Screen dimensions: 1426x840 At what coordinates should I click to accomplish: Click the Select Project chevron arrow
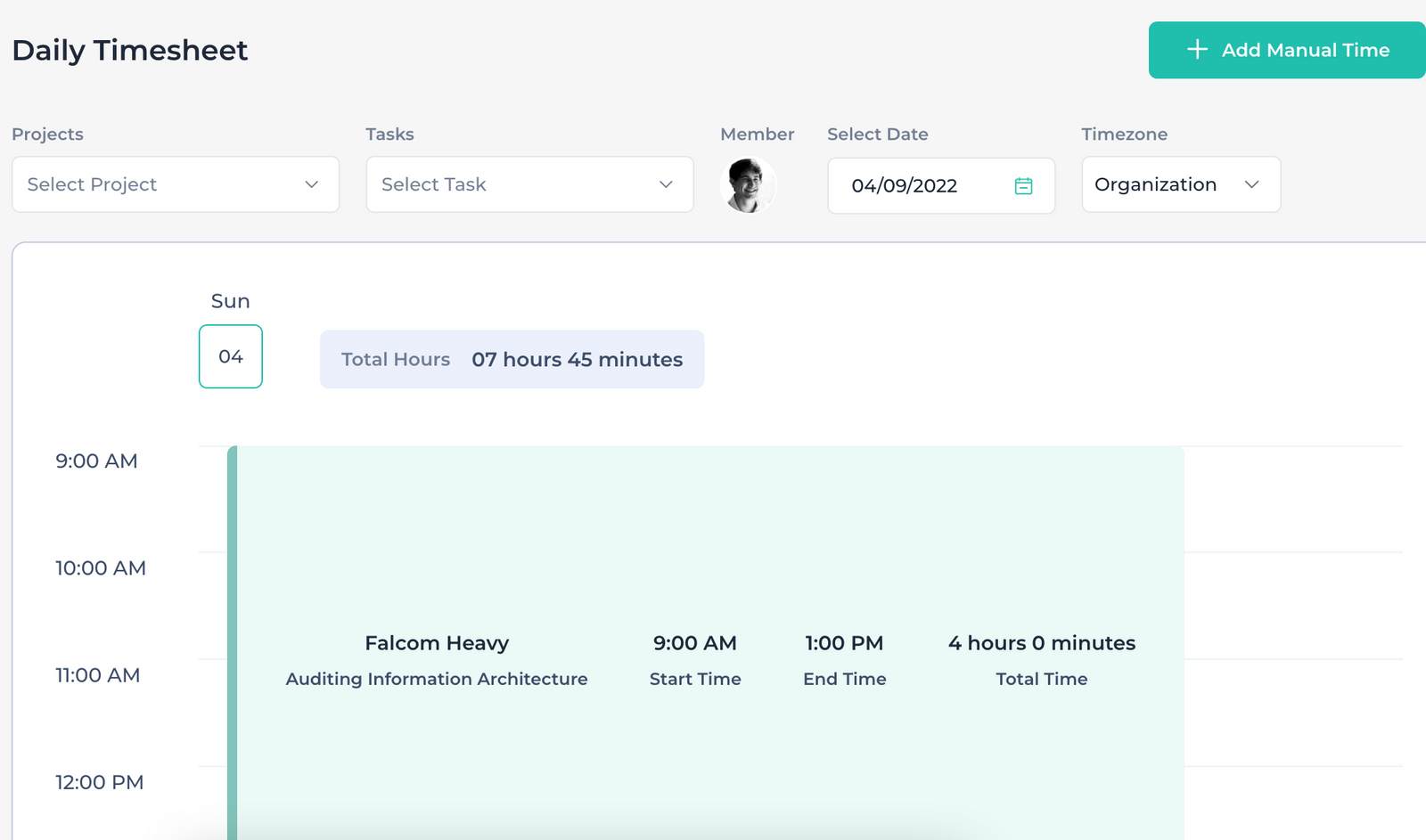tap(311, 184)
